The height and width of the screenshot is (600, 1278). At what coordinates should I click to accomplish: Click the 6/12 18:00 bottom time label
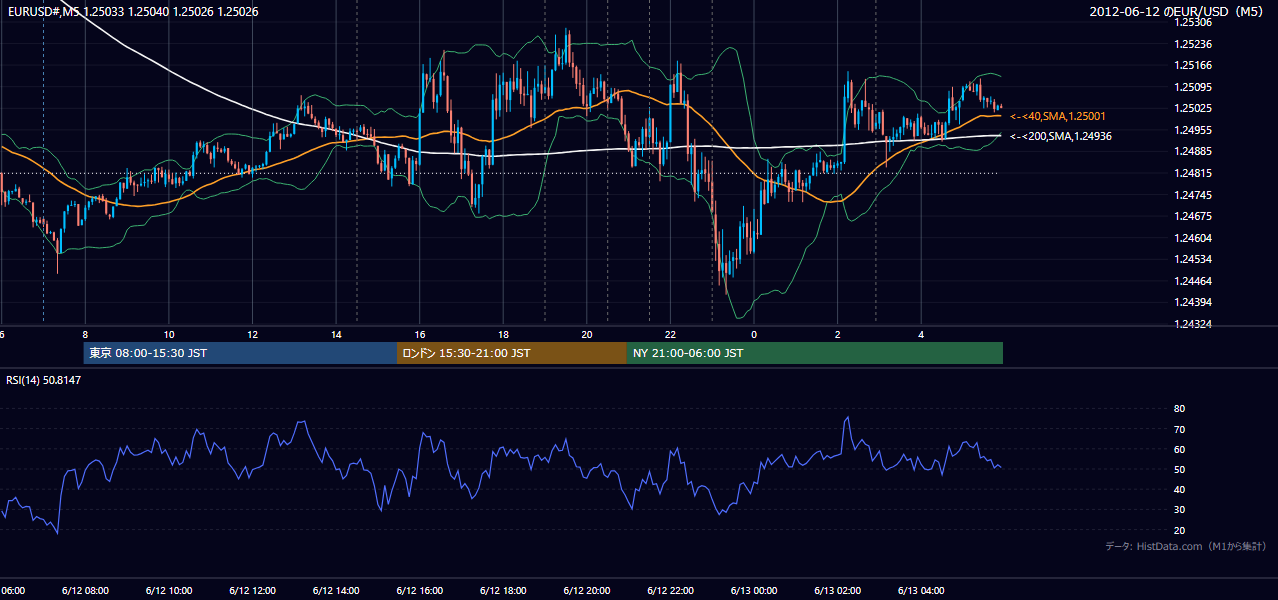502,591
